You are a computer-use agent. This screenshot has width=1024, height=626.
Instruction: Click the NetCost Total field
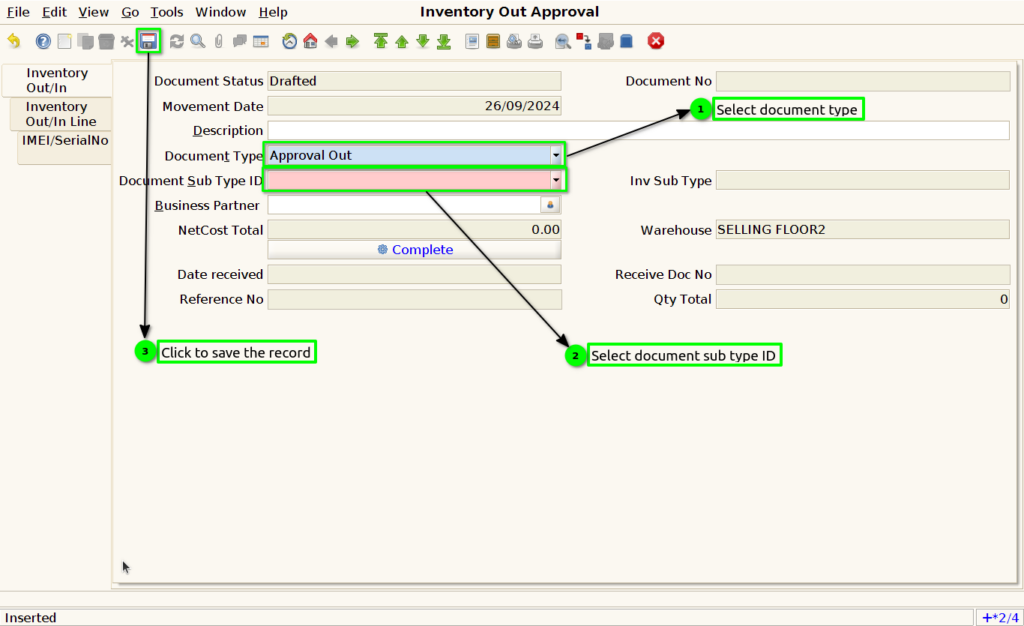(415, 230)
